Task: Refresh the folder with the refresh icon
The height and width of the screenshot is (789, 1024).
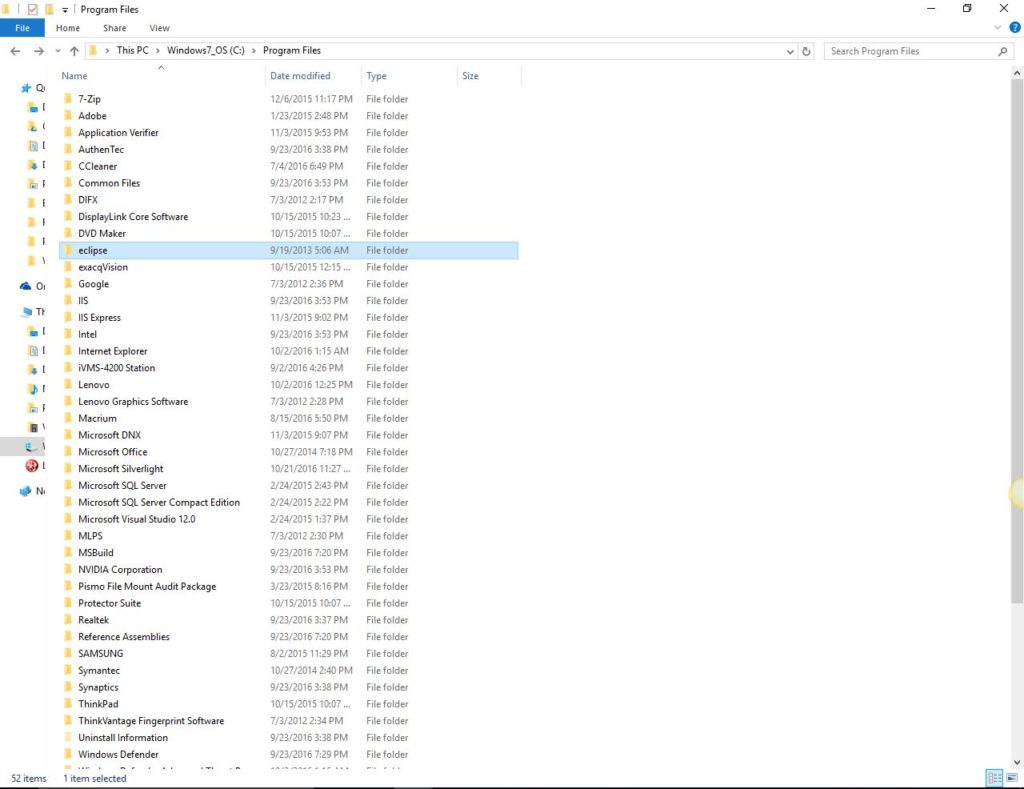Action: click(808, 50)
